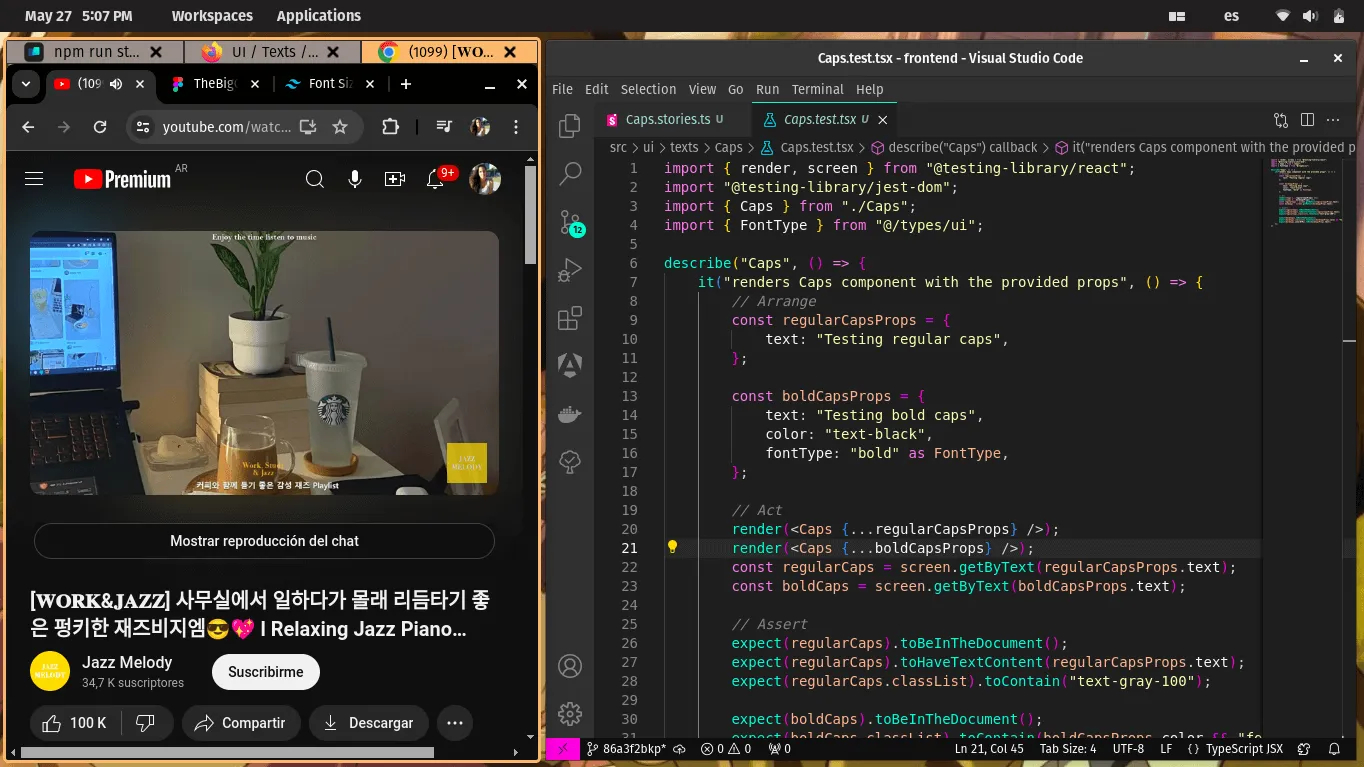
Task: Search YouTube with the magnifier icon
Action: tap(315, 179)
